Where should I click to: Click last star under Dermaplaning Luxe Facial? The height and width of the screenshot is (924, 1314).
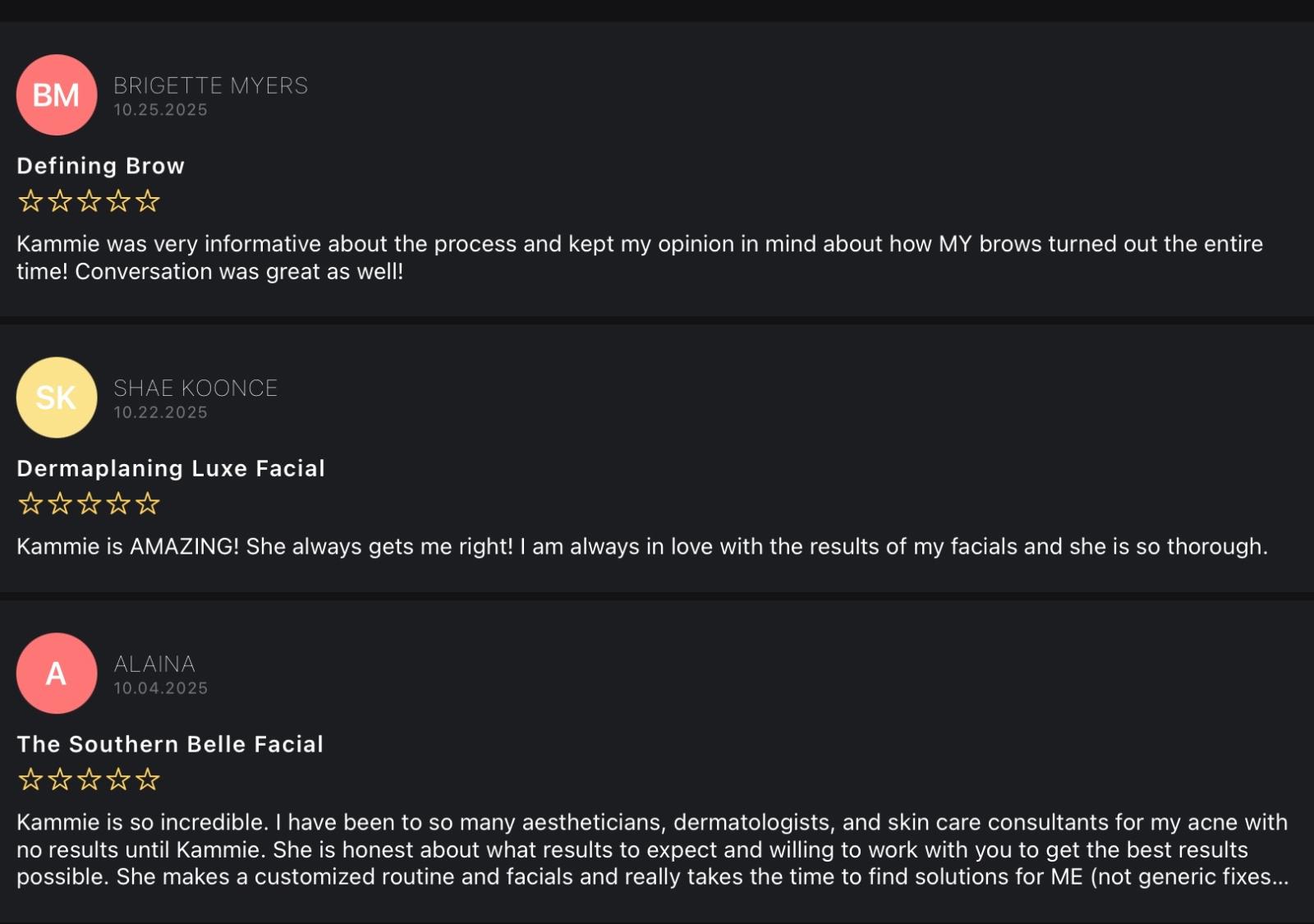[148, 503]
